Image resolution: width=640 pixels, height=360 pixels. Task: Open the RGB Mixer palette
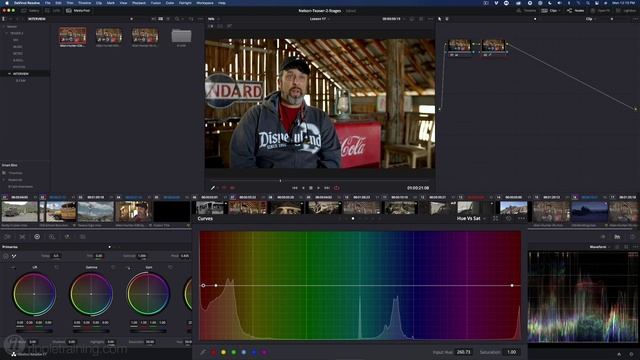pyautogui.click(x=67, y=237)
